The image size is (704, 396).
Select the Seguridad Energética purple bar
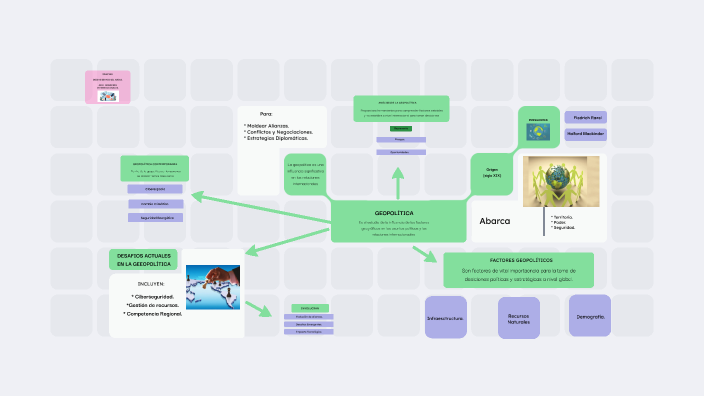[155, 218]
